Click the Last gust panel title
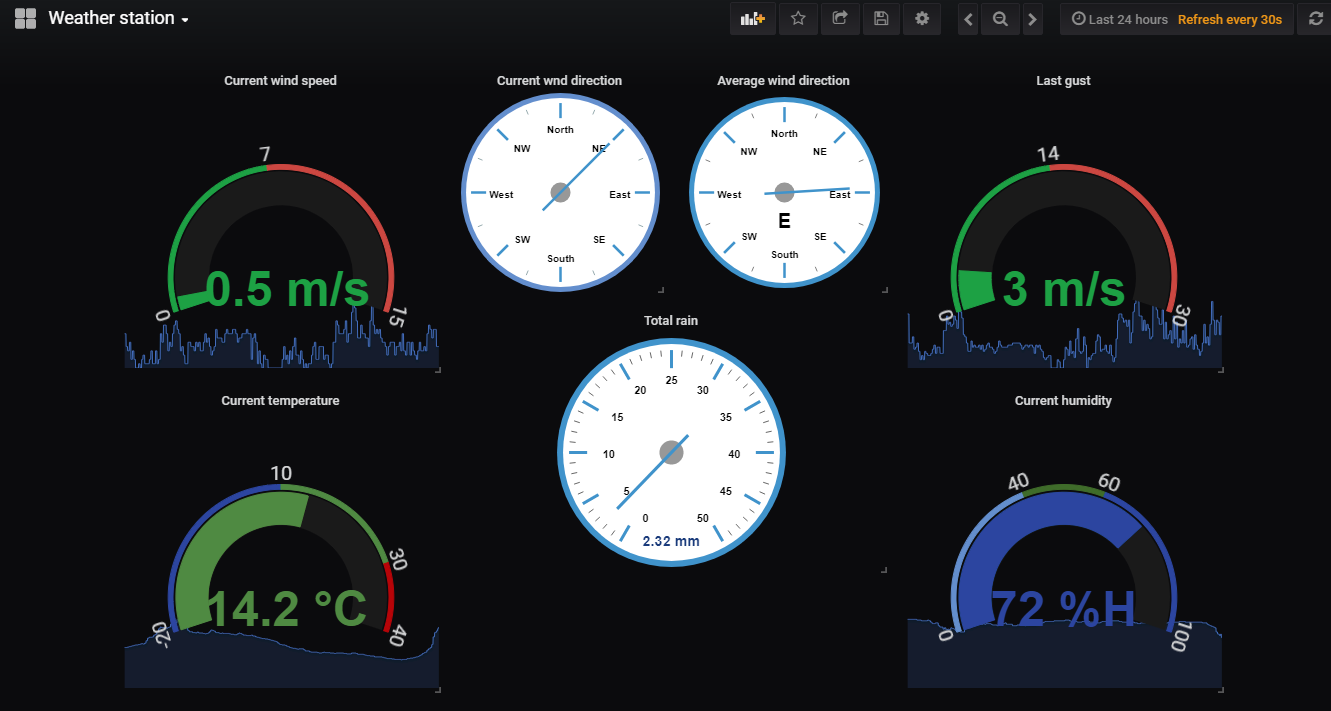This screenshot has width=1331, height=711. tap(1063, 81)
